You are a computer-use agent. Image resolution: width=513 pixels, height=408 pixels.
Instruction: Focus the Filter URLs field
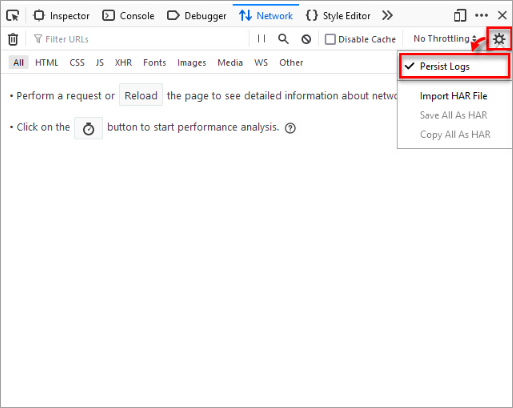(140, 39)
